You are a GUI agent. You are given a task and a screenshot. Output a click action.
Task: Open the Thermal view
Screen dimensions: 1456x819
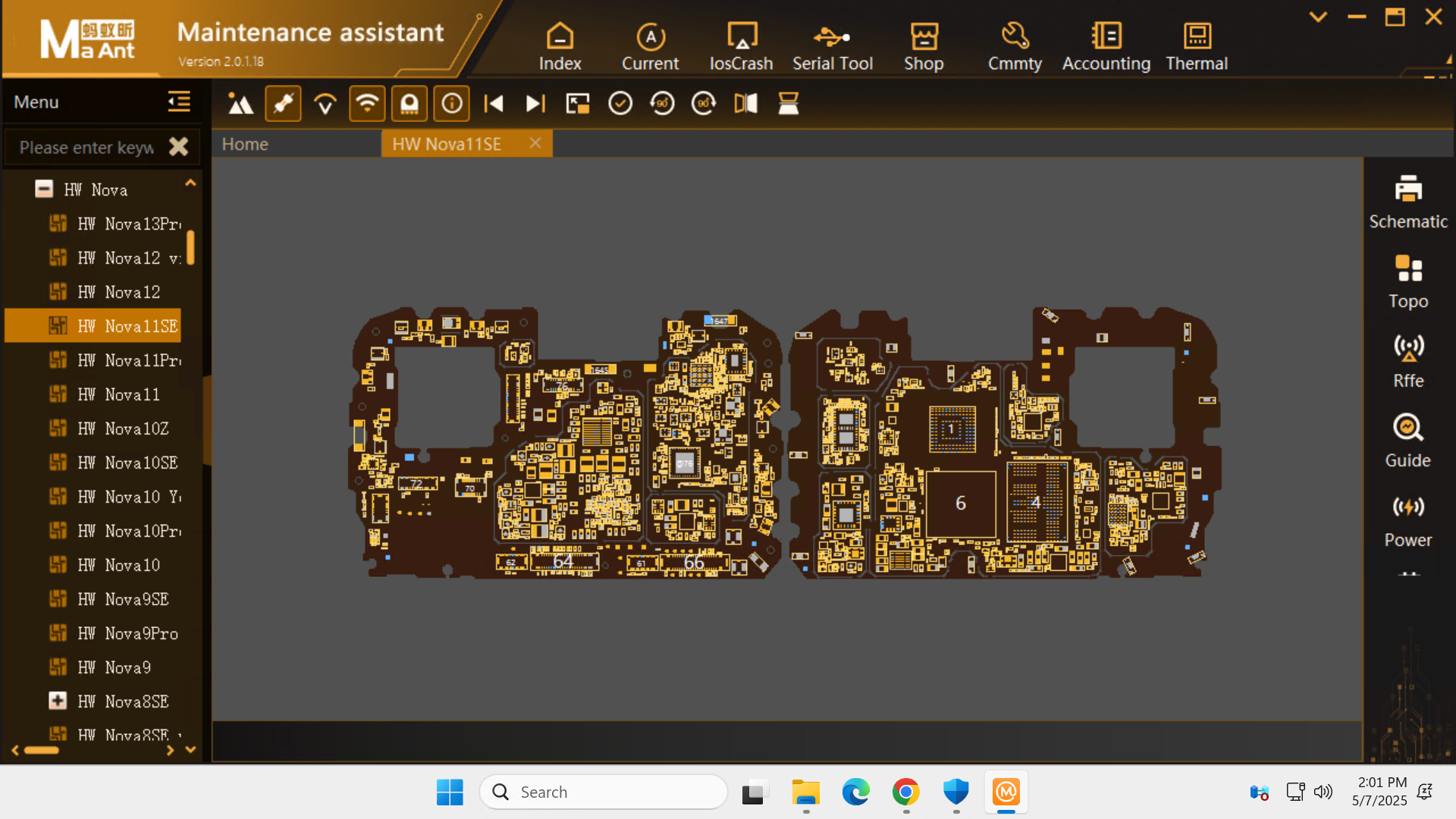(1197, 47)
